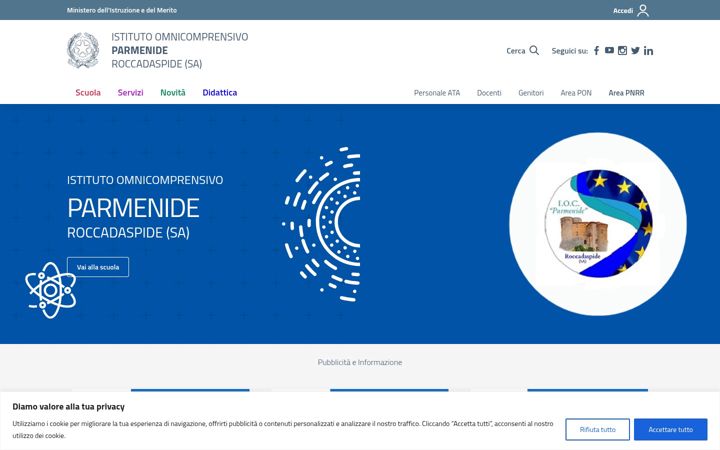Click the Diamo valore alla tua privacy heading
720x450 pixels.
click(68, 406)
